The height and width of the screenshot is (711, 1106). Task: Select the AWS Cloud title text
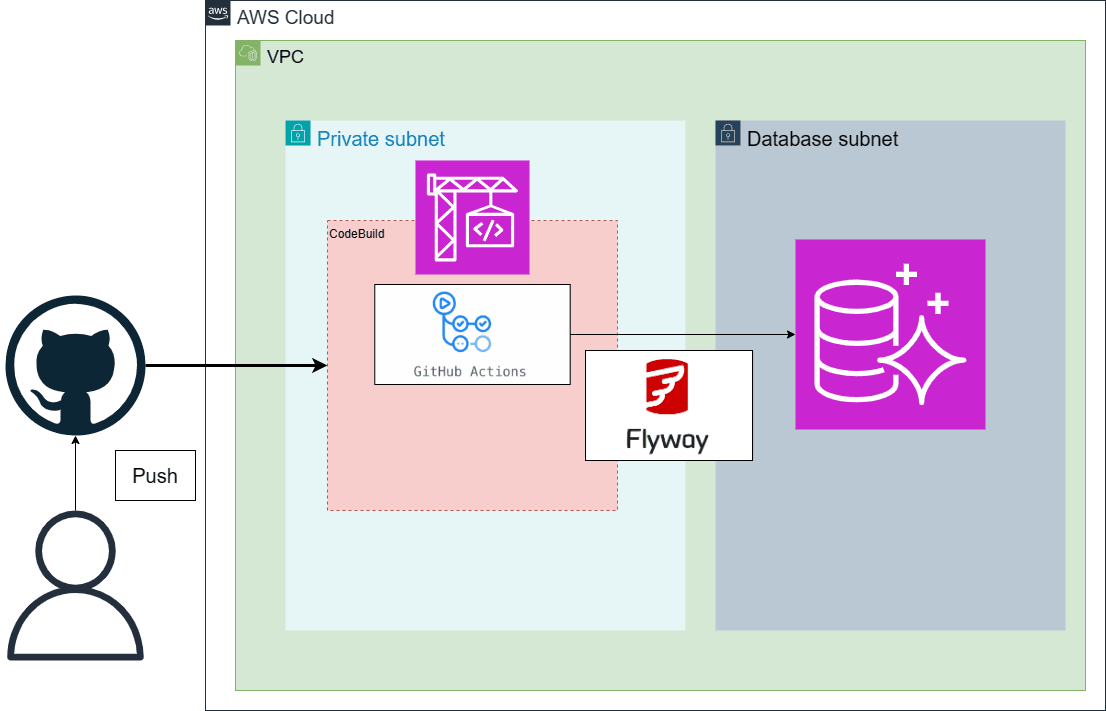(x=286, y=17)
